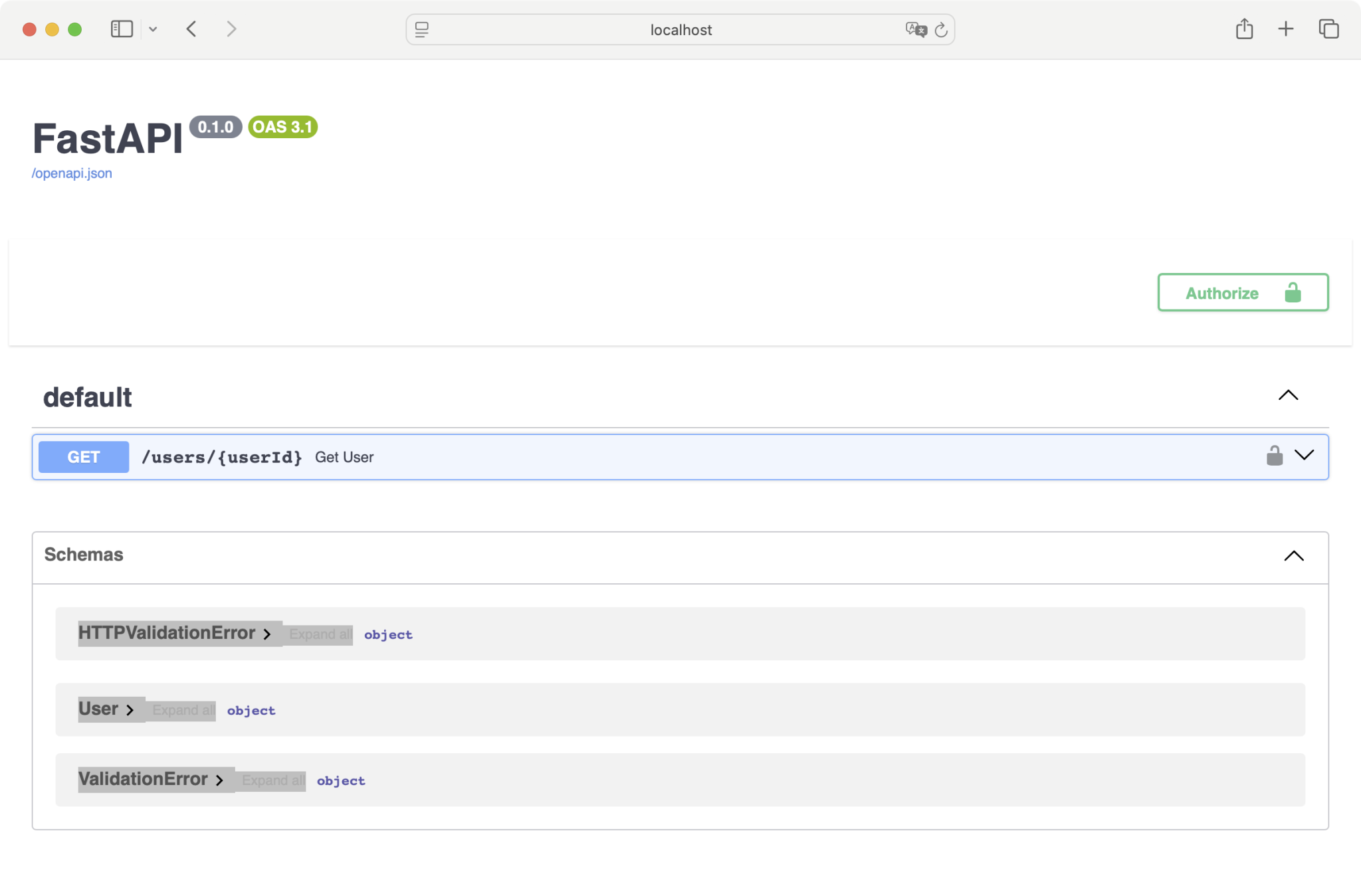Viewport: 1361px width, 896px height.
Task: Reload the localhost page
Action: pyautogui.click(x=941, y=30)
